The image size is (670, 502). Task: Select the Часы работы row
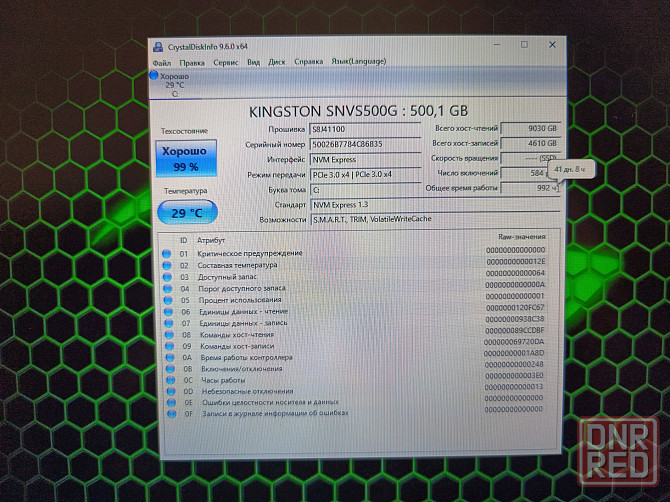click(x=356, y=378)
